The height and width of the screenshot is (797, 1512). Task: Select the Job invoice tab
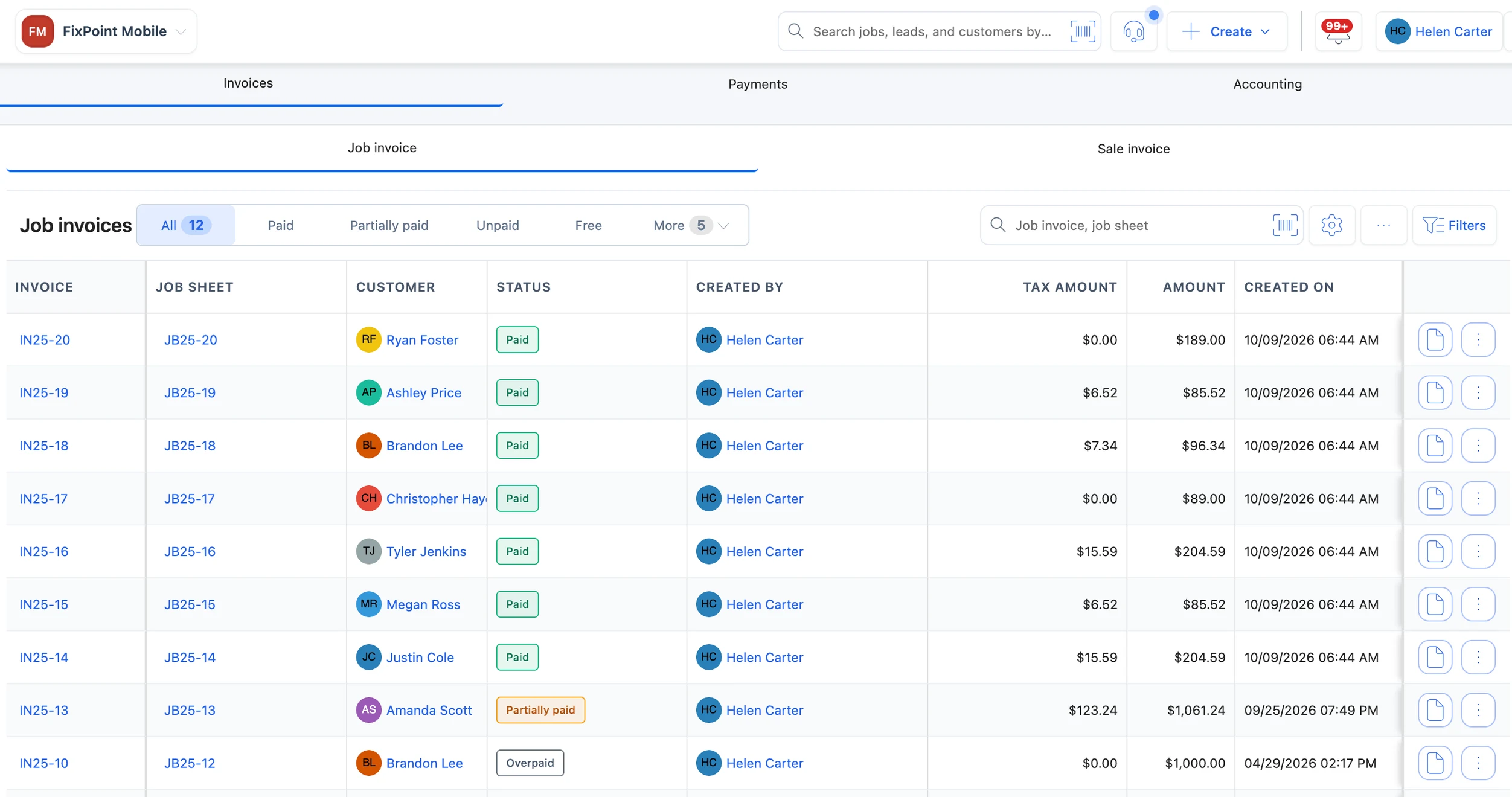[x=382, y=148]
